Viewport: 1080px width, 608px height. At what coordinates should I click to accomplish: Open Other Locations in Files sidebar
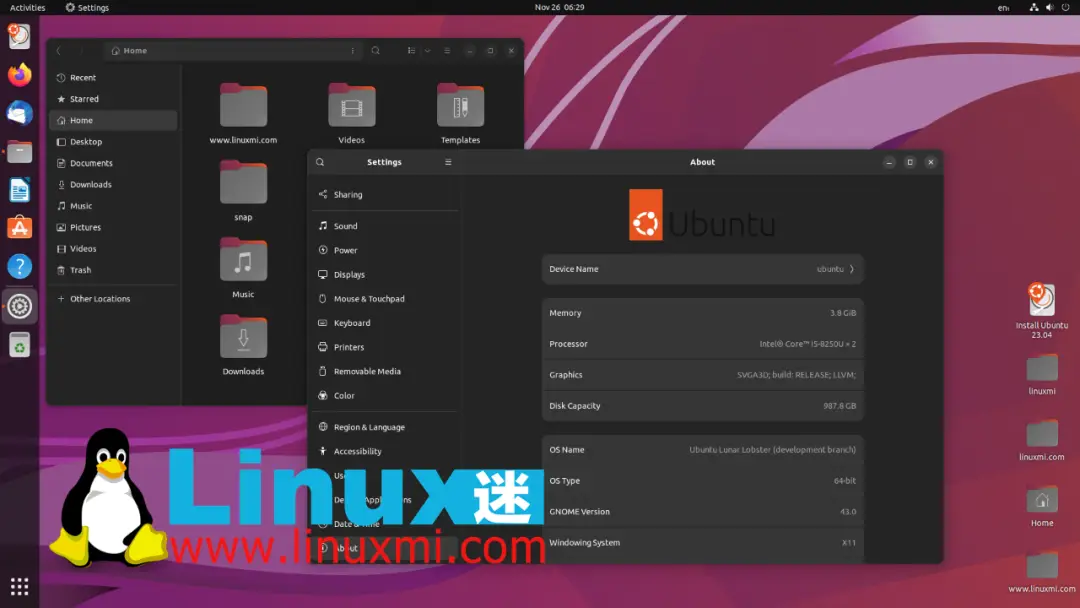tap(114, 299)
